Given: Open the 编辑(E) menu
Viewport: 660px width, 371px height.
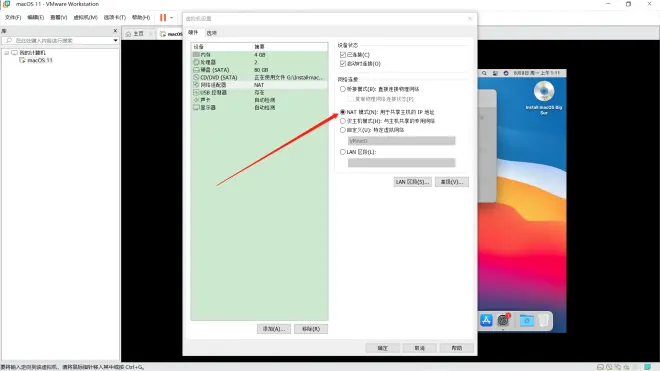Looking at the screenshot, I should tap(35, 17).
